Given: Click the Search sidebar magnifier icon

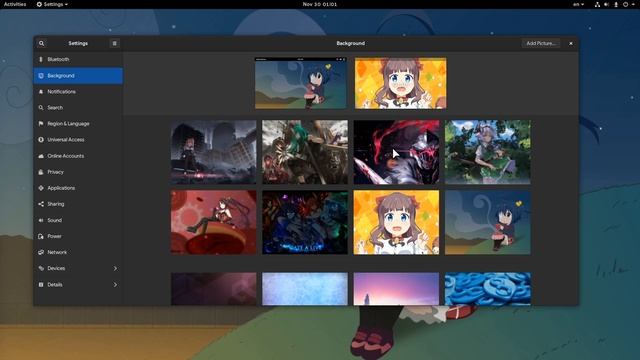Looking at the screenshot, I should (x=41, y=108).
